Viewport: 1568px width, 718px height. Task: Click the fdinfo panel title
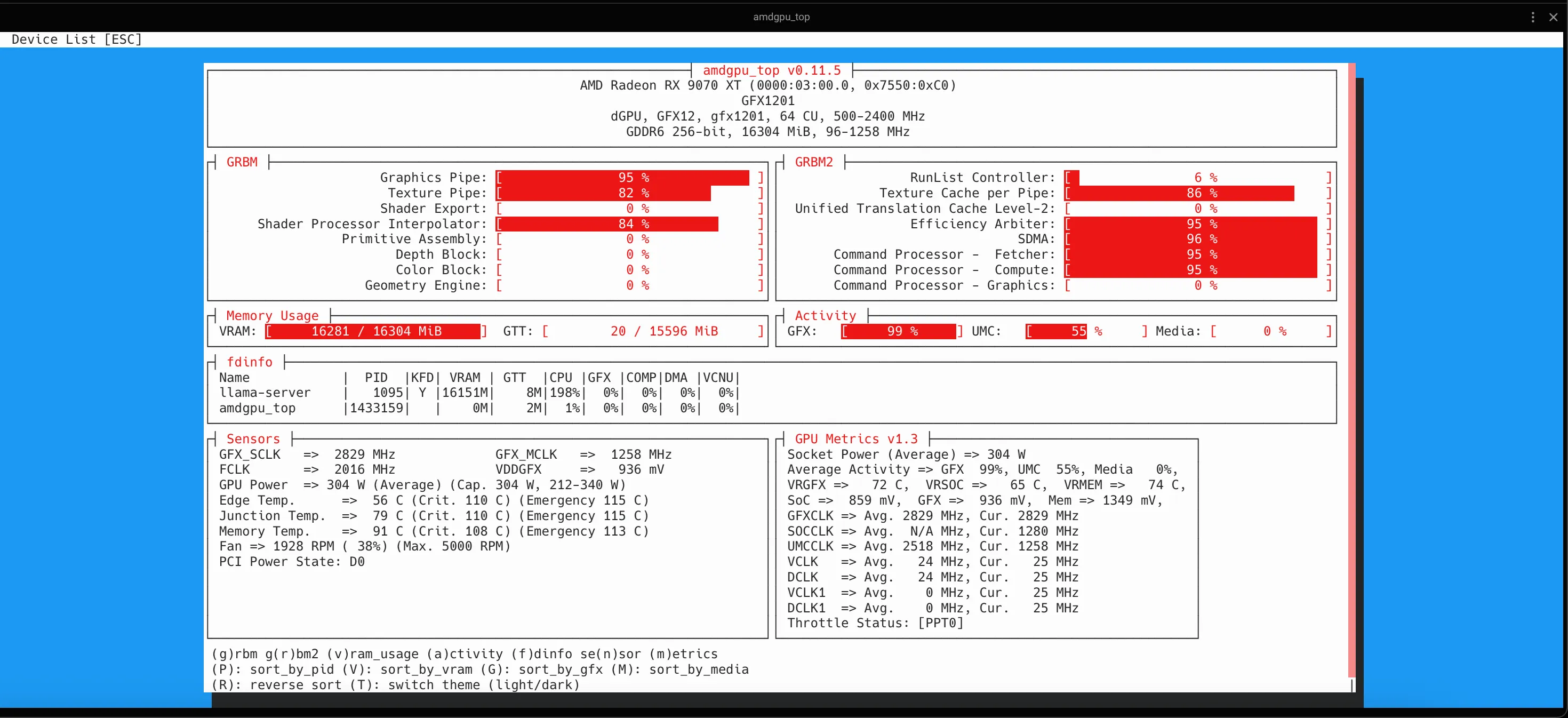250,362
